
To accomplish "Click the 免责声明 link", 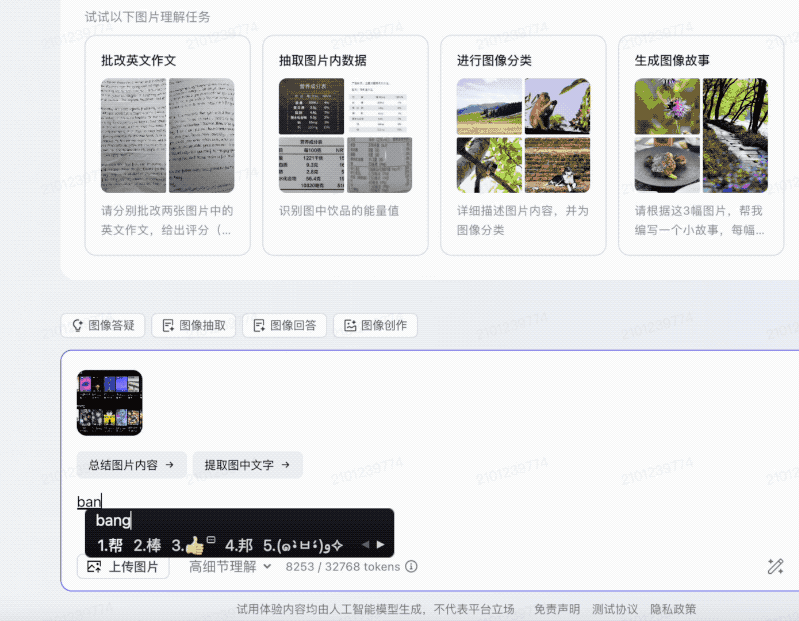I will pyautogui.click(x=556, y=609).
